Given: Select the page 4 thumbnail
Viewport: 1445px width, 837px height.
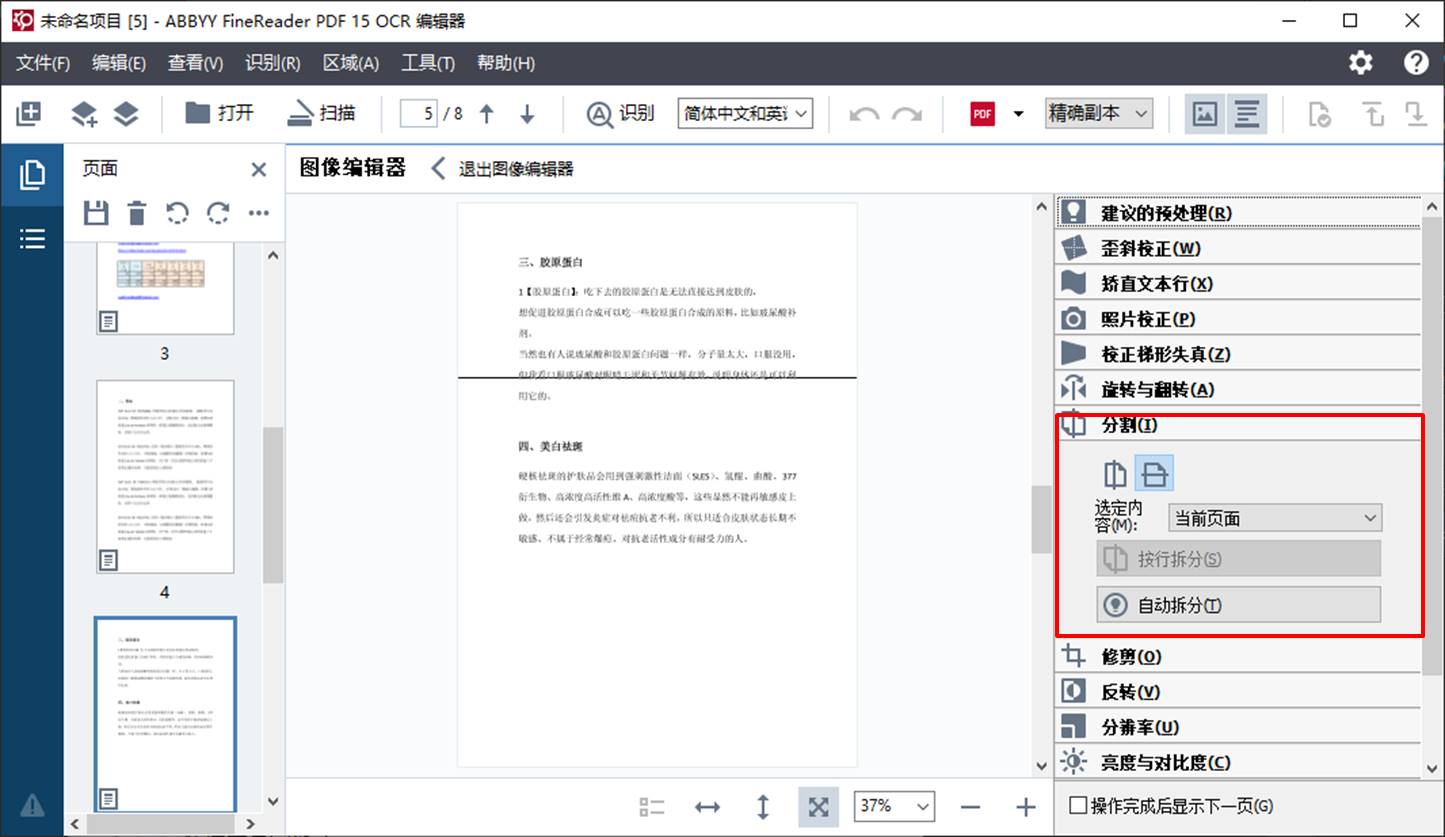Looking at the screenshot, I should tap(165, 477).
